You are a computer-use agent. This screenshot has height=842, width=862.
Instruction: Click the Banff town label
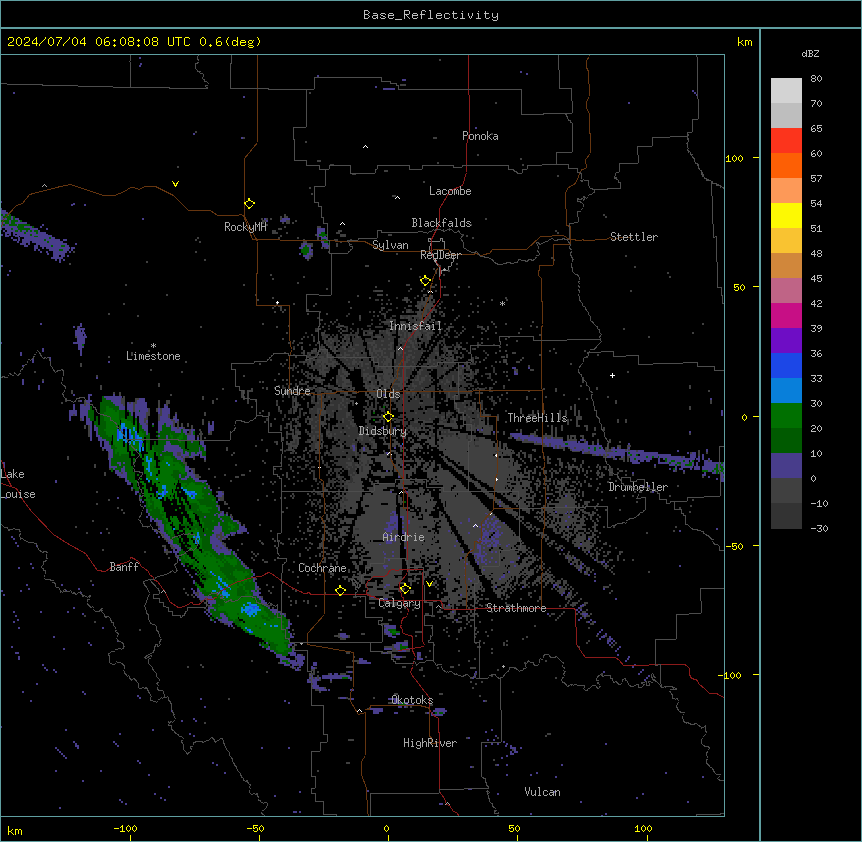[x=124, y=567]
